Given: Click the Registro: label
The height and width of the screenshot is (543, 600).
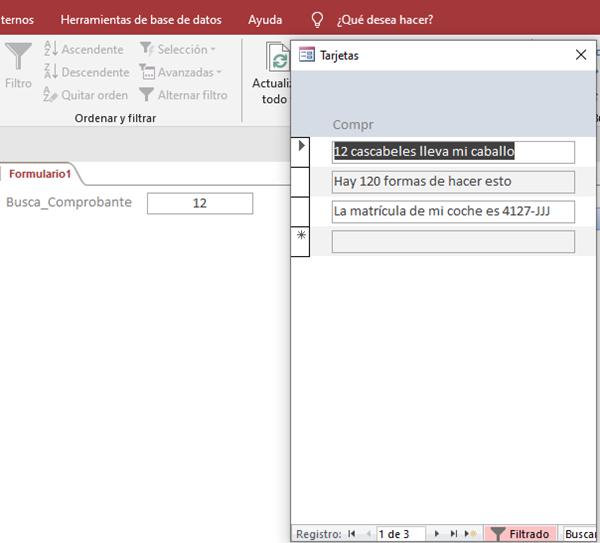Looking at the screenshot, I should click(318, 534).
